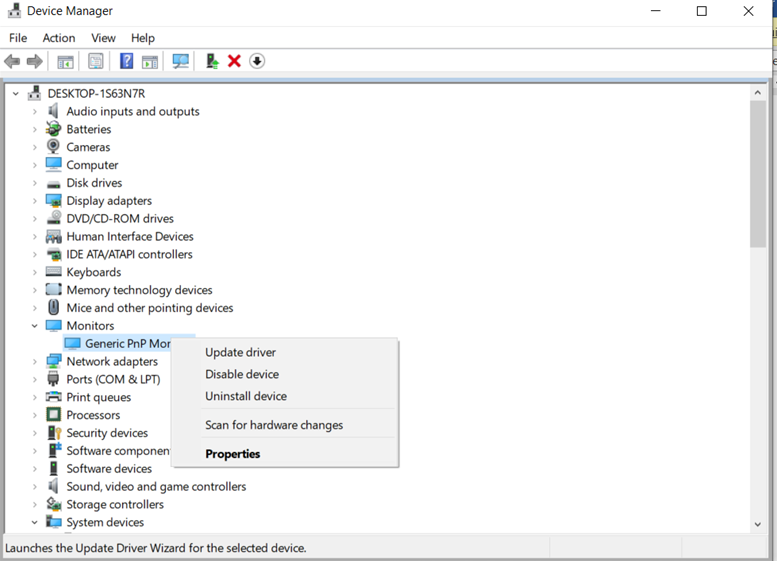Click the DVD/CD-ROM drives disc icon
The width and height of the screenshot is (777, 561).
click(x=54, y=218)
